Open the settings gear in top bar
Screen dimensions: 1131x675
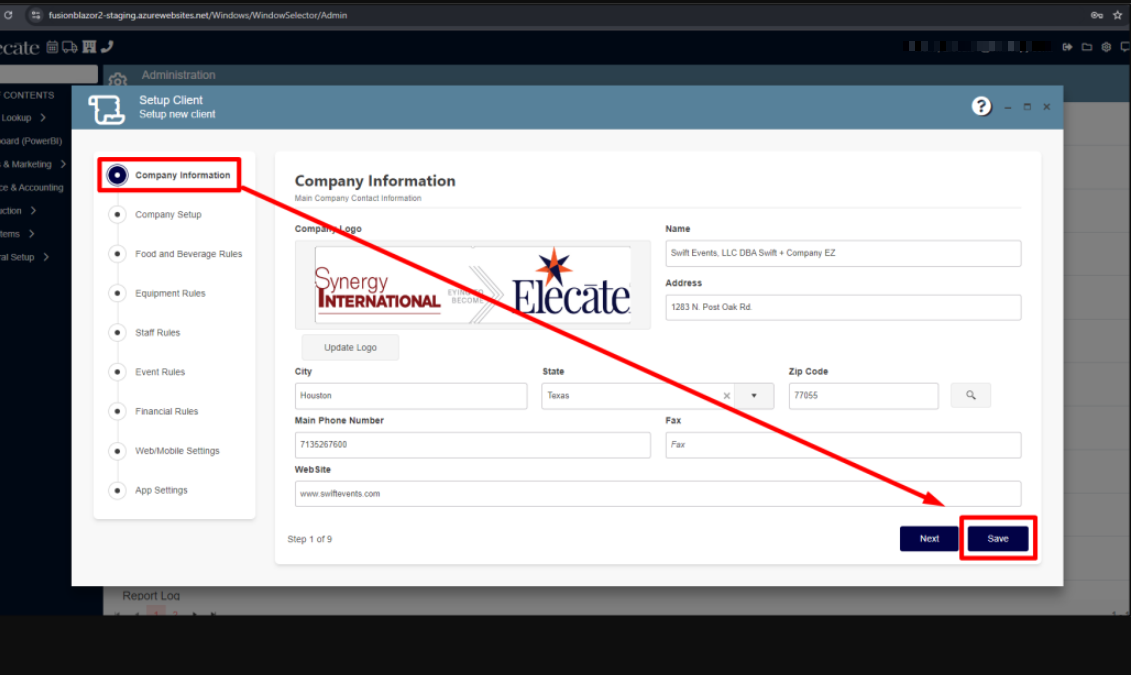click(1106, 47)
